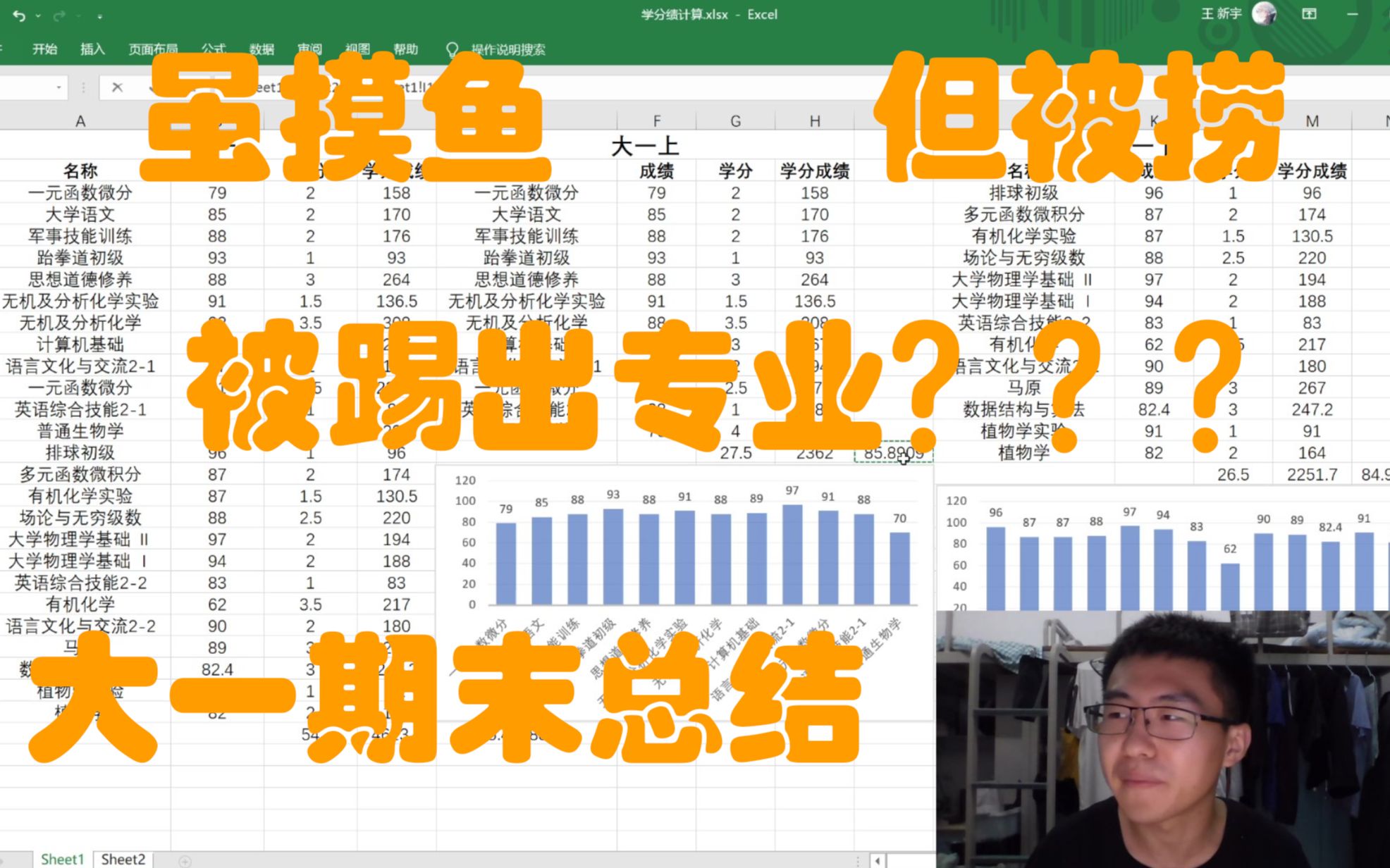
Task: Click the webcam video overlay
Action: [x=1163, y=739]
